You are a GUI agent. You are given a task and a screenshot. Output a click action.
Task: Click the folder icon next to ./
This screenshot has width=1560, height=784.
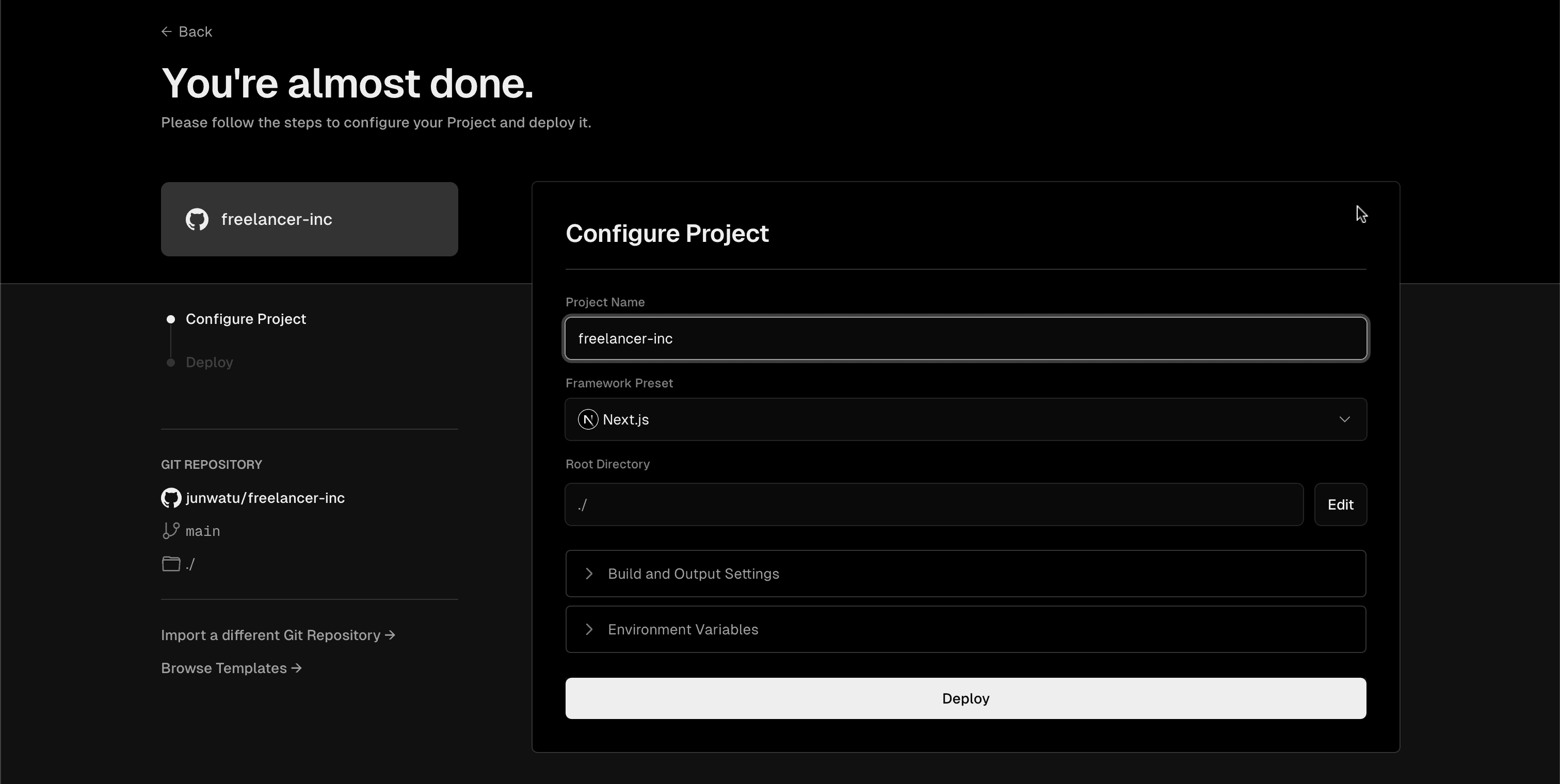coord(171,564)
